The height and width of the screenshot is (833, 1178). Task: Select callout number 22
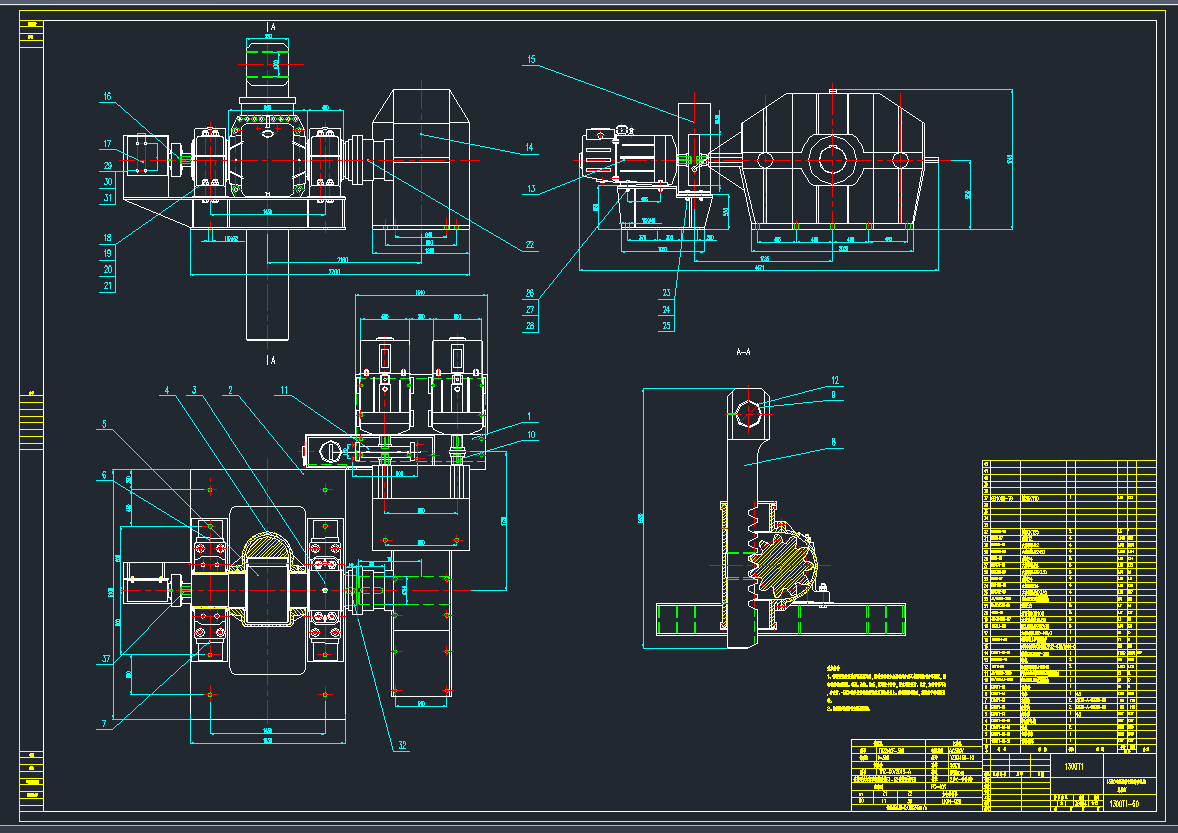click(x=529, y=245)
